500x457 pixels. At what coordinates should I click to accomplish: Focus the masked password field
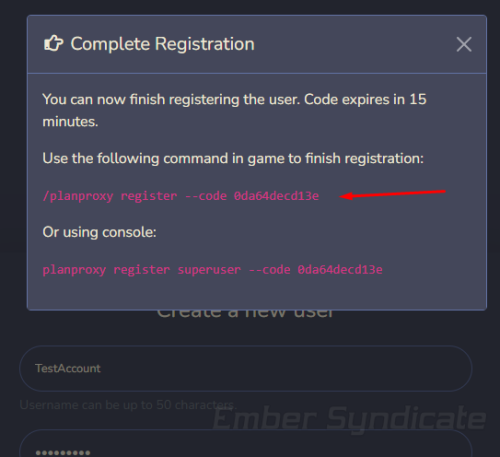tap(246, 444)
